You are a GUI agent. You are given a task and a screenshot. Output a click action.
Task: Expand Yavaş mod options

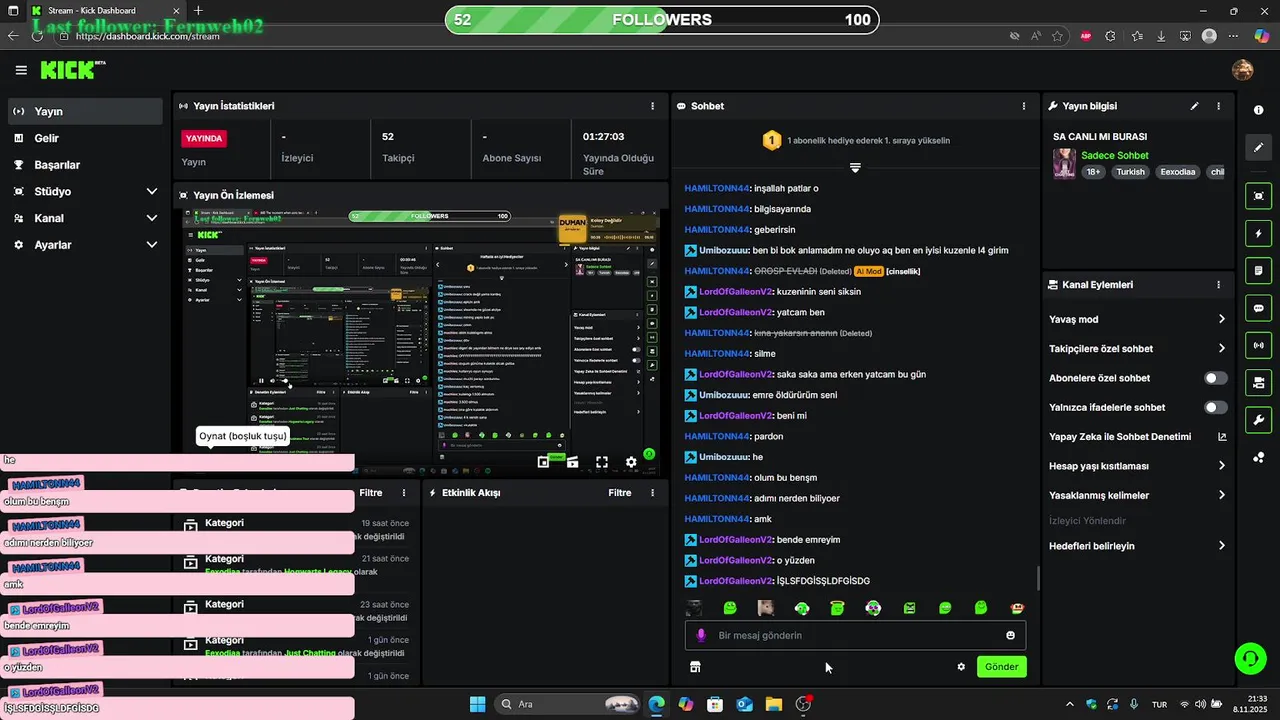click(x=1222, y=319)
